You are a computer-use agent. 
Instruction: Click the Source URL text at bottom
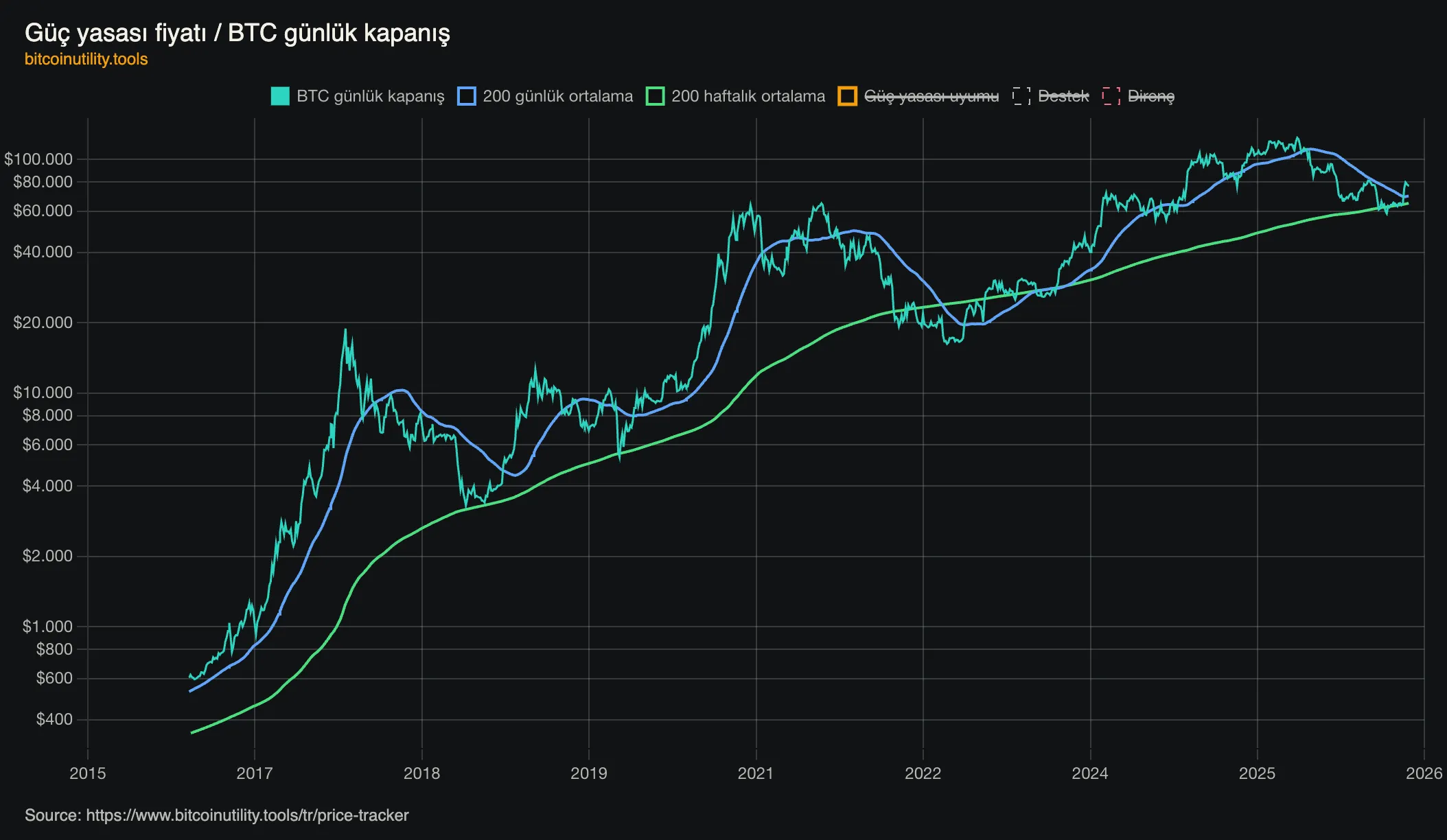[x=247, y=815]
